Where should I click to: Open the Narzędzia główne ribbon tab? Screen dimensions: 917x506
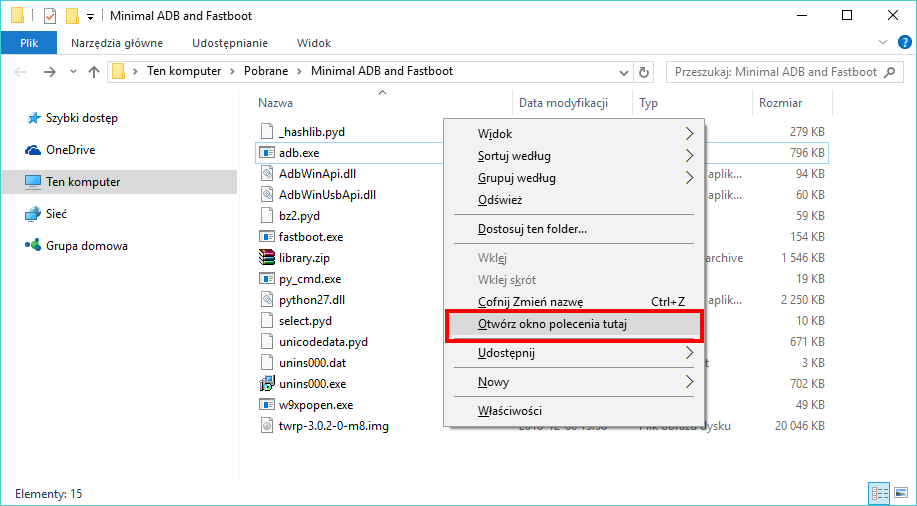point(117,43)
